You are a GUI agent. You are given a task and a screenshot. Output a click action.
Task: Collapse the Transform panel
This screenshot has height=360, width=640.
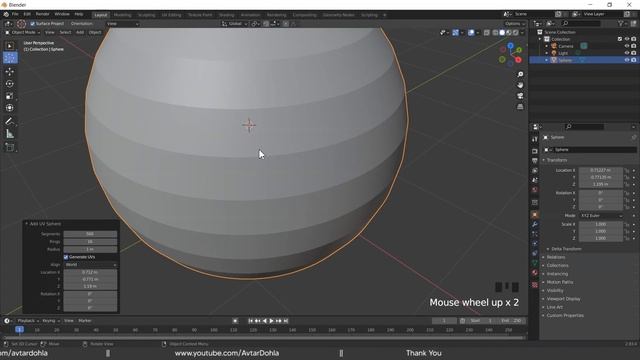tap(557, 160)
